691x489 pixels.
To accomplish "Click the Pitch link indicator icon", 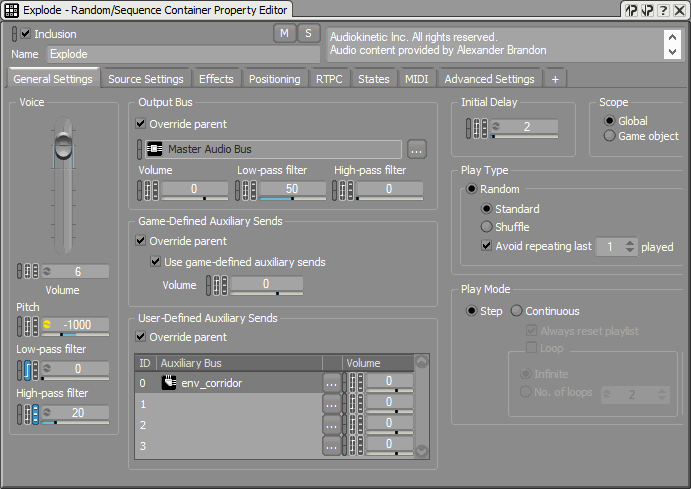I will [x=20, y=326].
